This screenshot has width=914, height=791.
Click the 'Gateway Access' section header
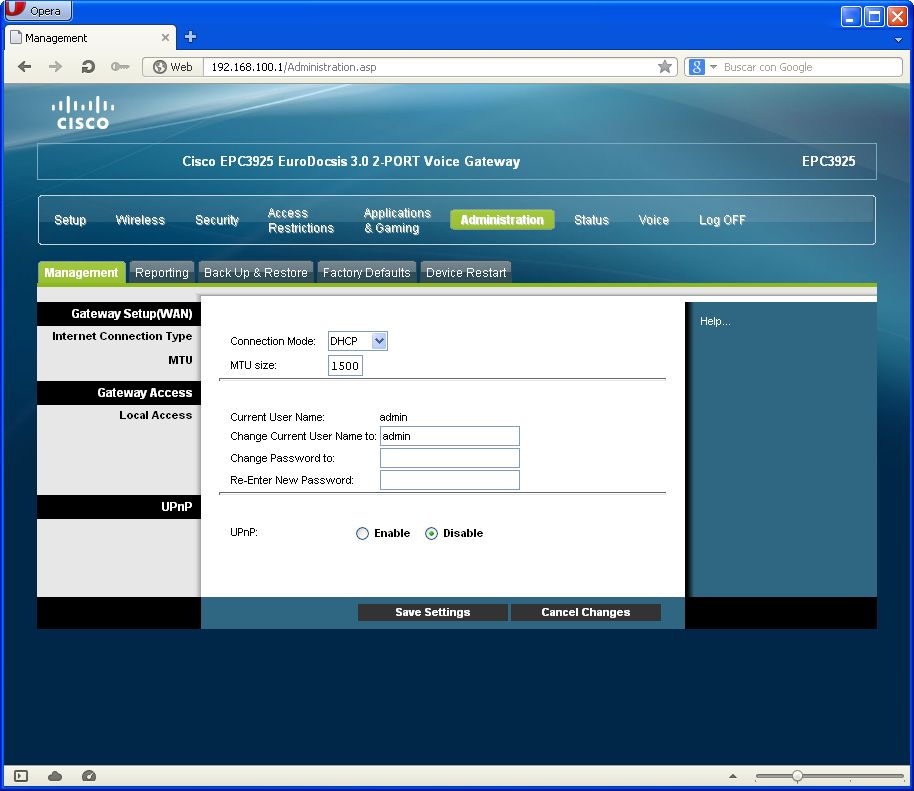click(x=145, y=393)
